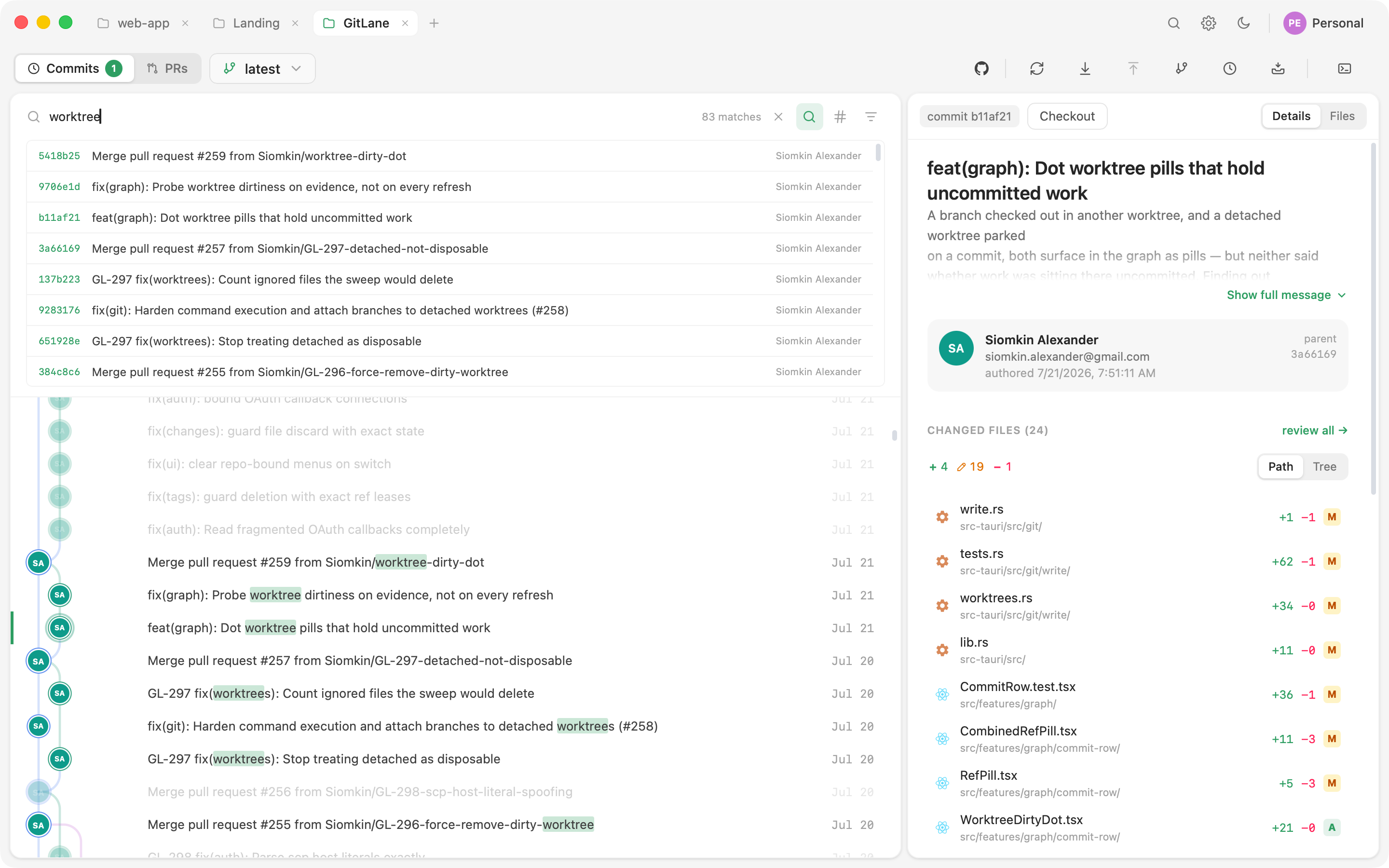1389x868 pixels.
Task: Switch to the Files view
Action: click(1342, 116)
